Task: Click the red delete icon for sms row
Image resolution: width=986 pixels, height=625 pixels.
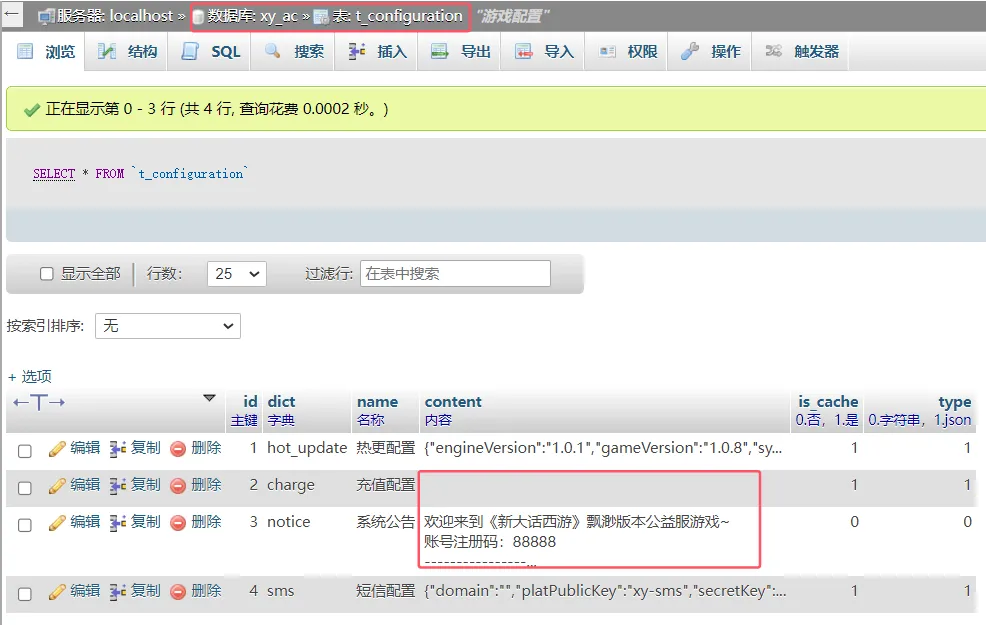Action: [x=178, y=591]
